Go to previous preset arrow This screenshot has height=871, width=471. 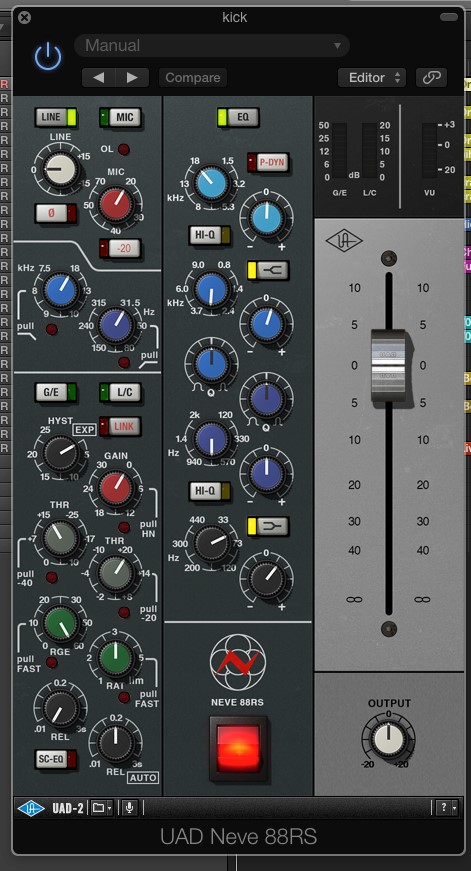tap(98, 78)
